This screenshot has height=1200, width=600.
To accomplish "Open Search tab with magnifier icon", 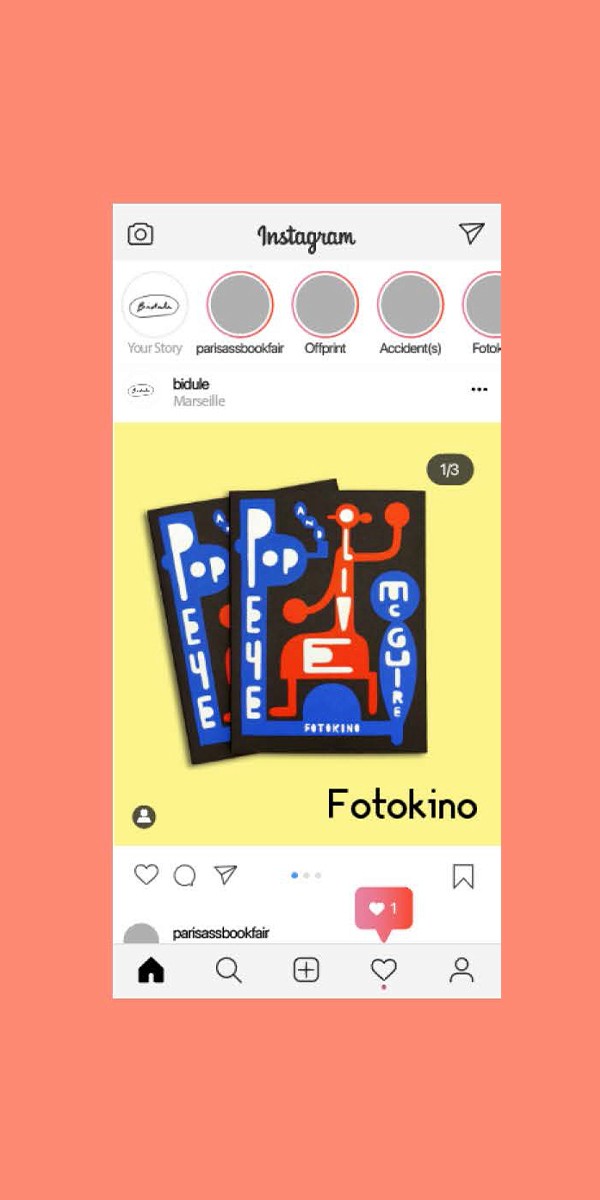I will pos(229,969).
